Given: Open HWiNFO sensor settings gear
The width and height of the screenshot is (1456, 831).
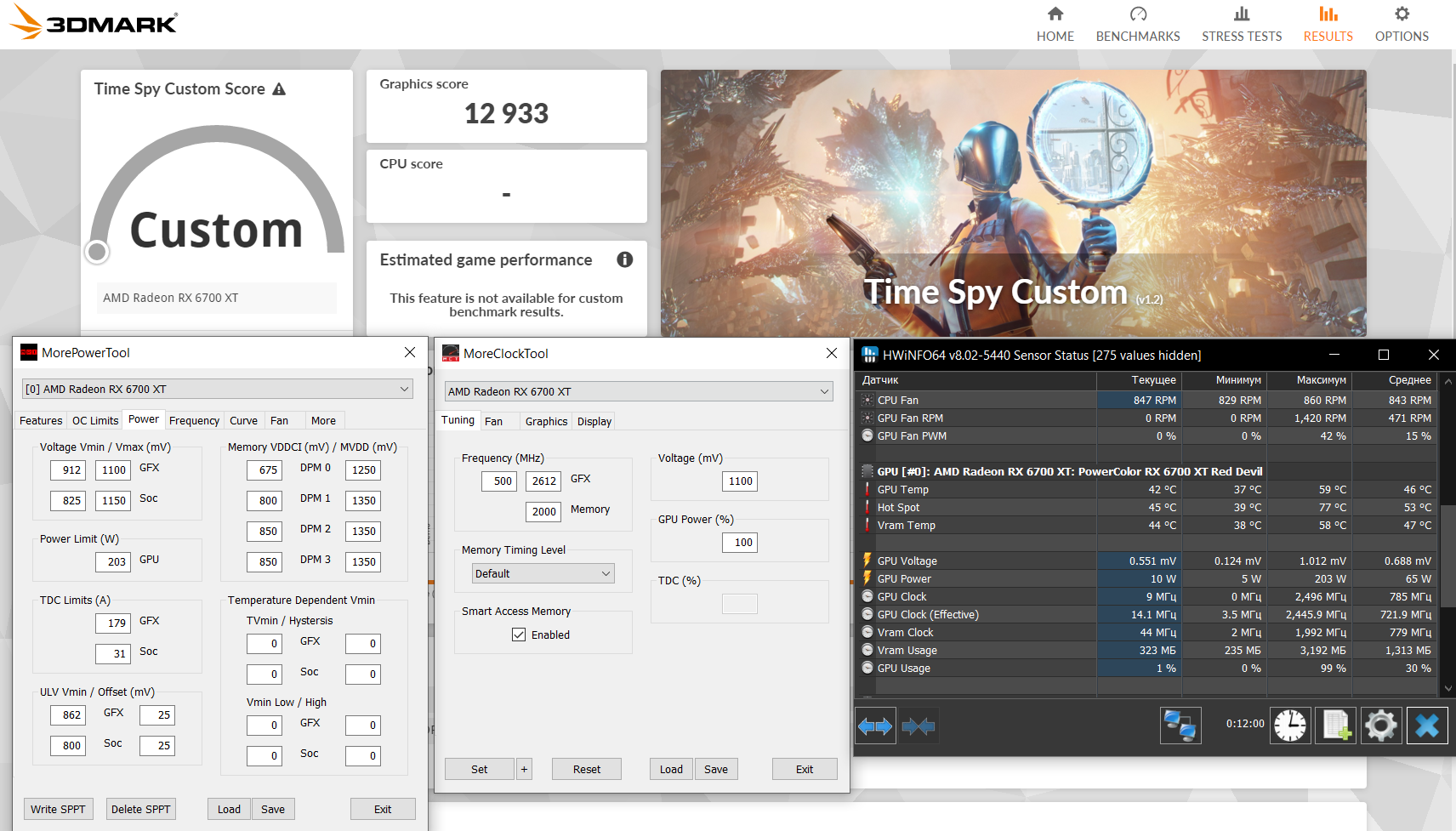Looking at the screenshot, I should point(1381,726).
